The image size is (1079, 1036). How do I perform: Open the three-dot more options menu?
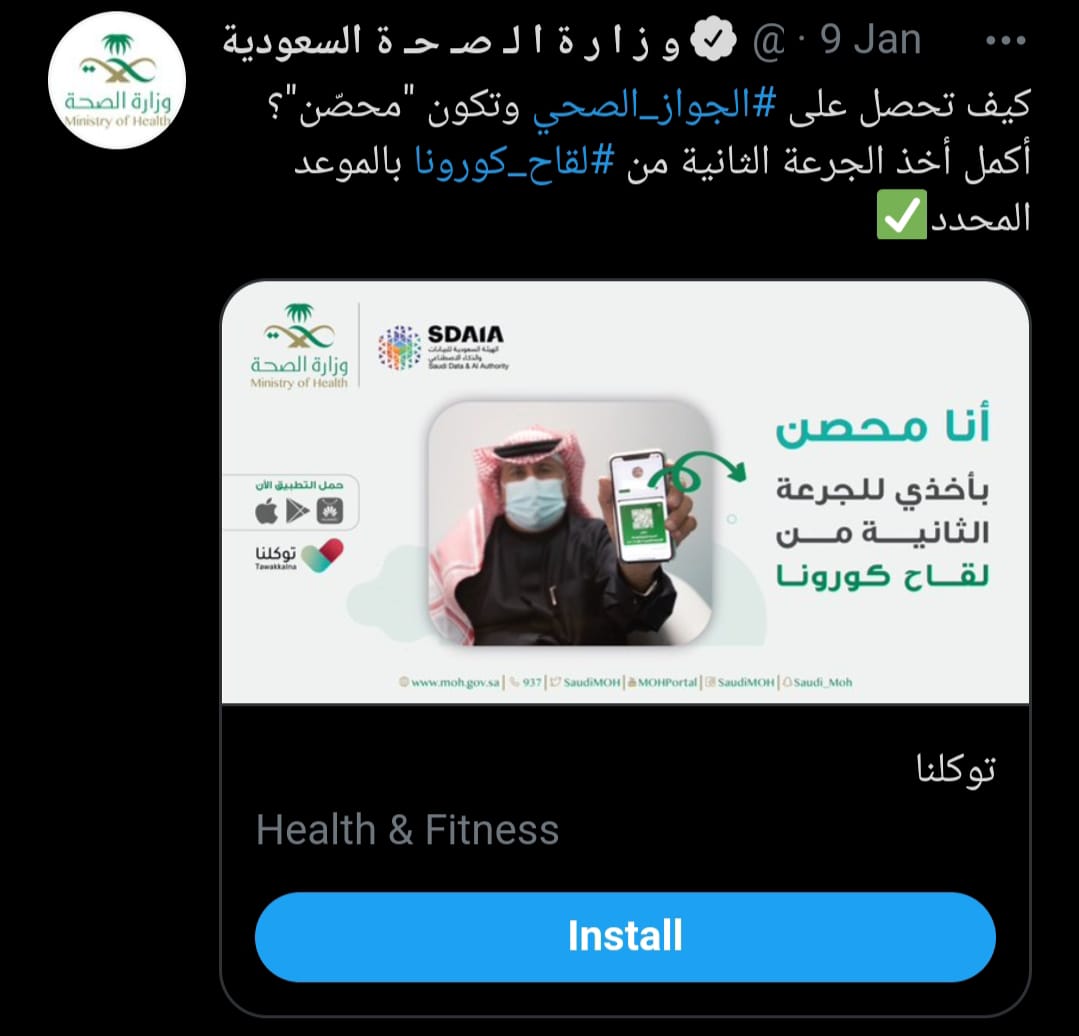click(1005, 41)
